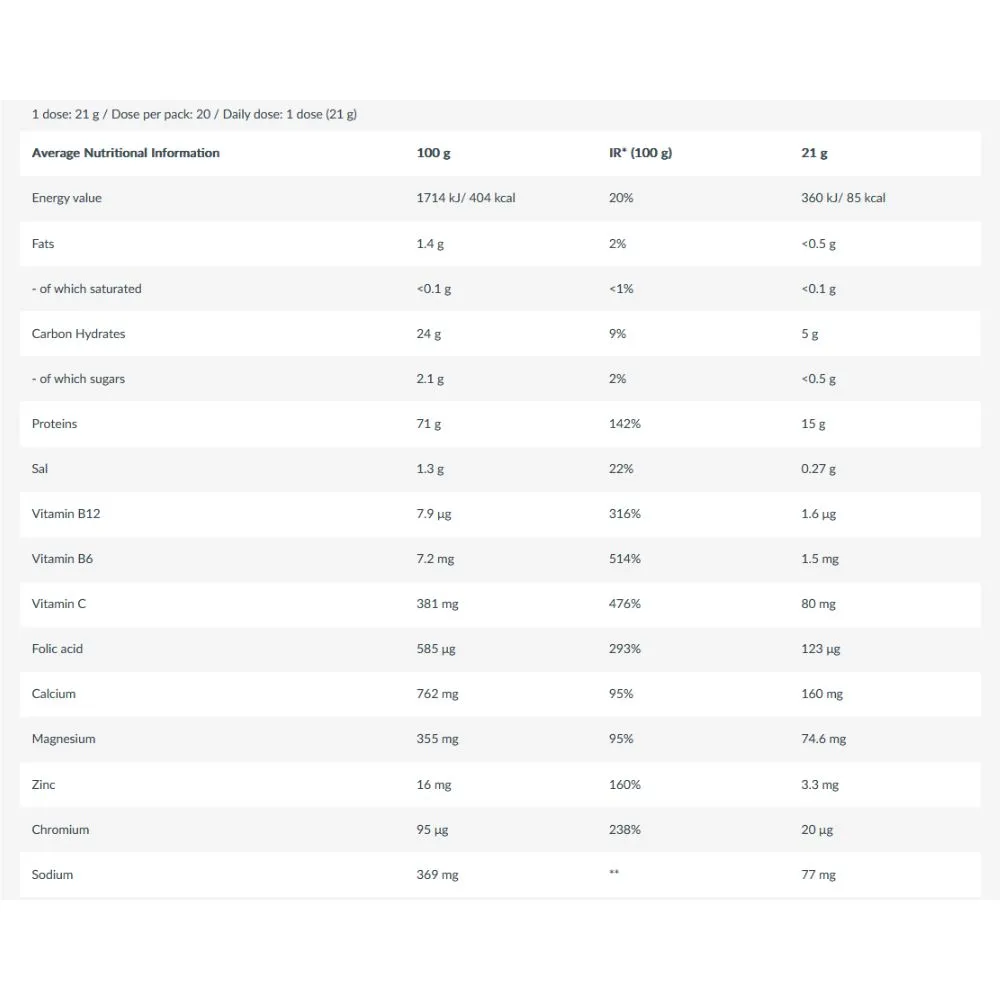Select the '1 dose: 21 g' dosage line

(194, 114)
